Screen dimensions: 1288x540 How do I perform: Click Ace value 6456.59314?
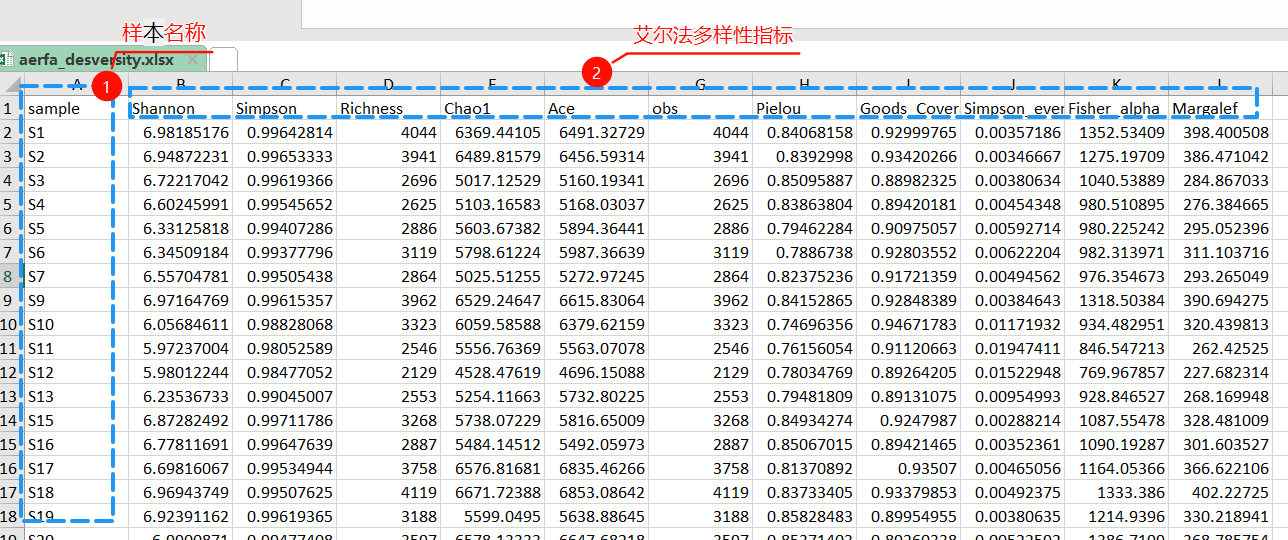tap(597, 156)
